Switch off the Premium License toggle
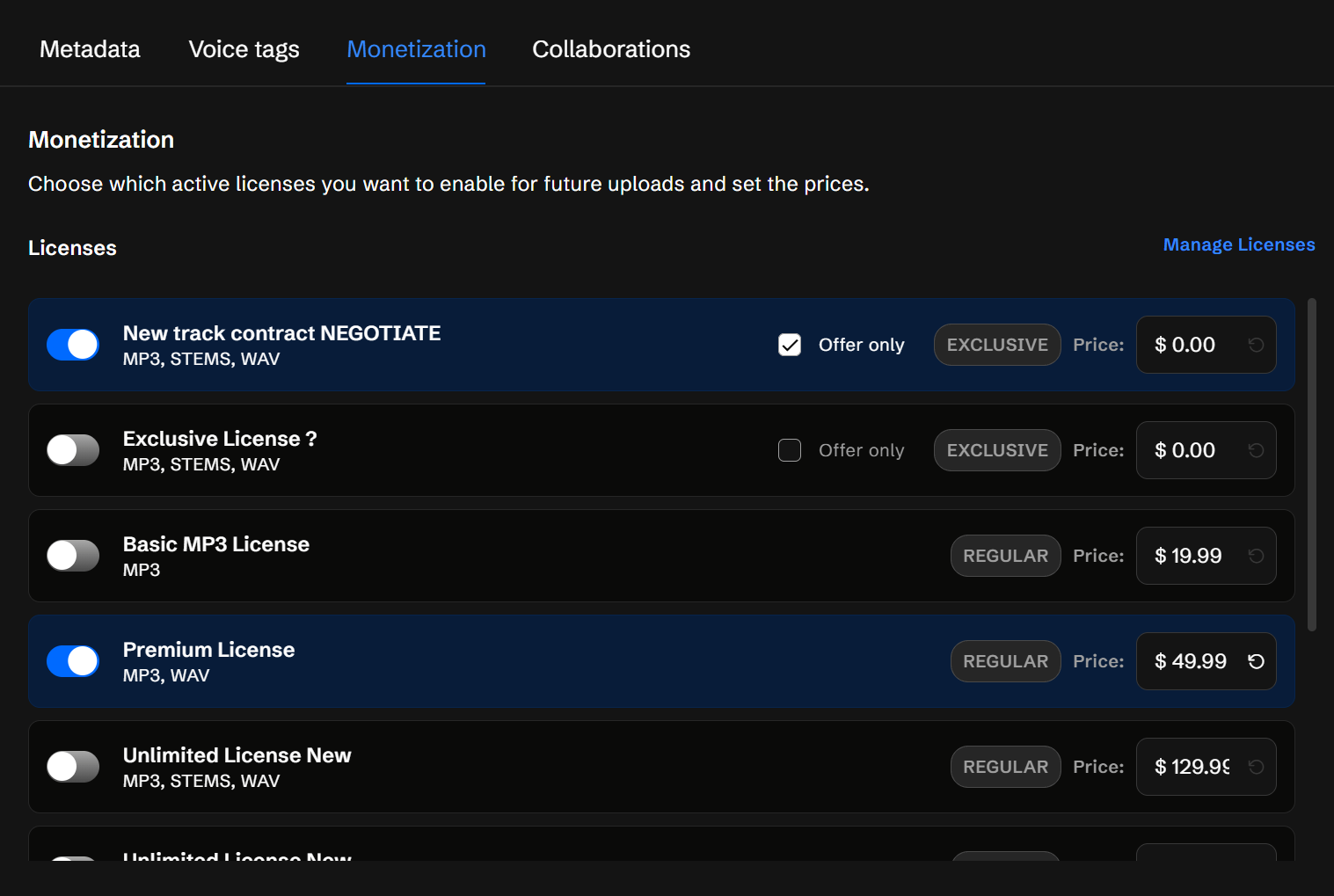The width and height of the screenshot is (1334, 896). coord(73,661)
